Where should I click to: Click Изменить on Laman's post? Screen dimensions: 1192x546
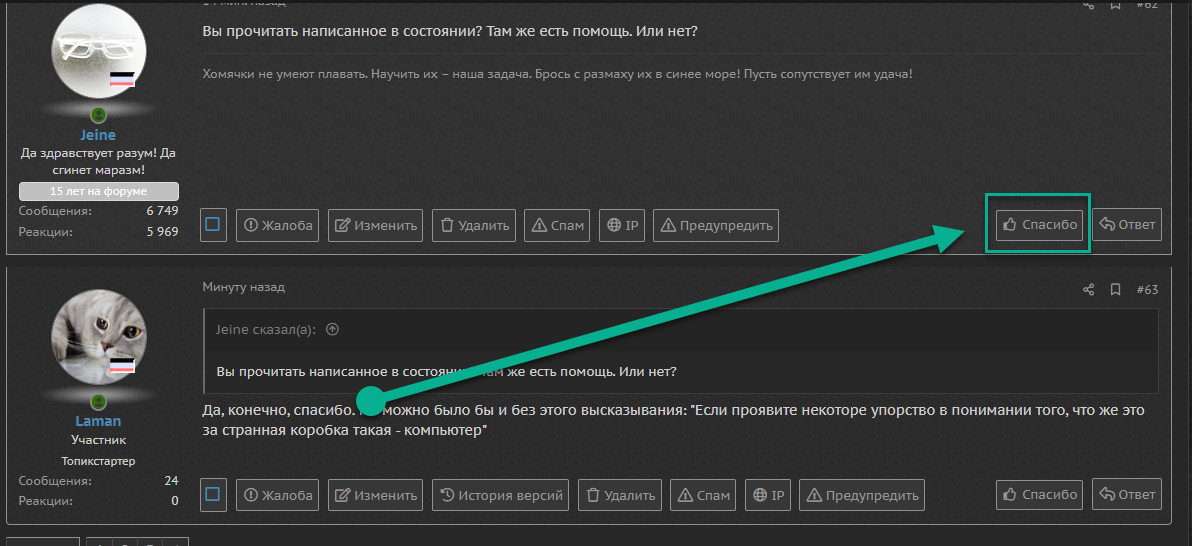tap(376, 495)
